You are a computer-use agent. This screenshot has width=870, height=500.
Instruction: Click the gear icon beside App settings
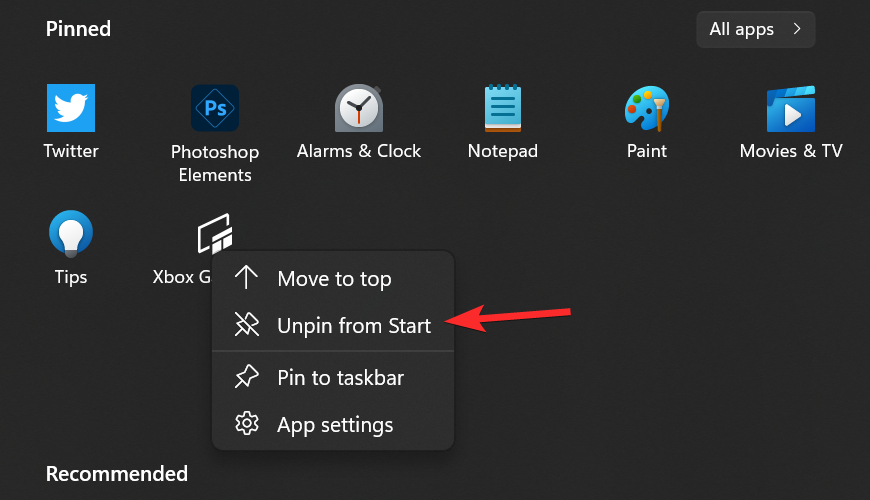(x=246, y=424)
